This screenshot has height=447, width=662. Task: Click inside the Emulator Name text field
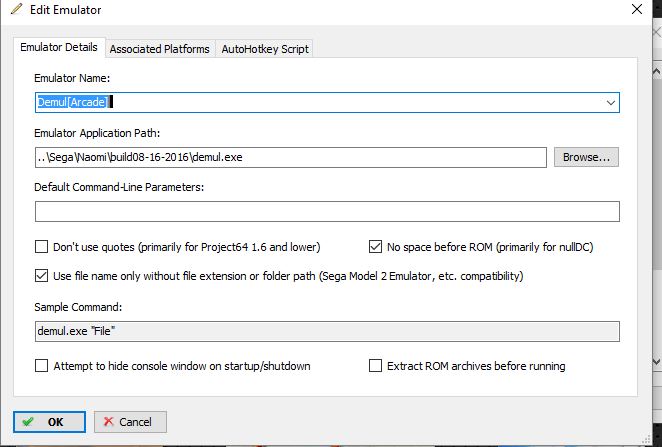tap(350, 102)
